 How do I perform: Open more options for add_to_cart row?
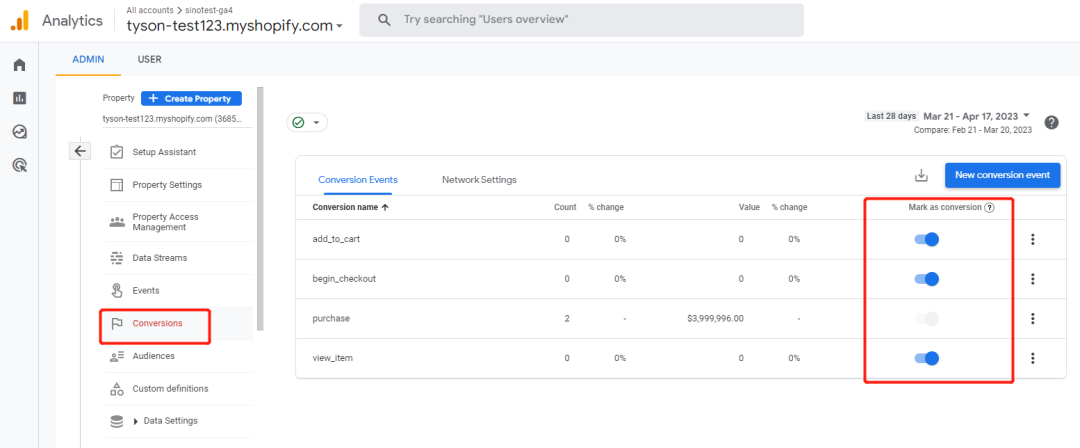(x=1032, y=239)
